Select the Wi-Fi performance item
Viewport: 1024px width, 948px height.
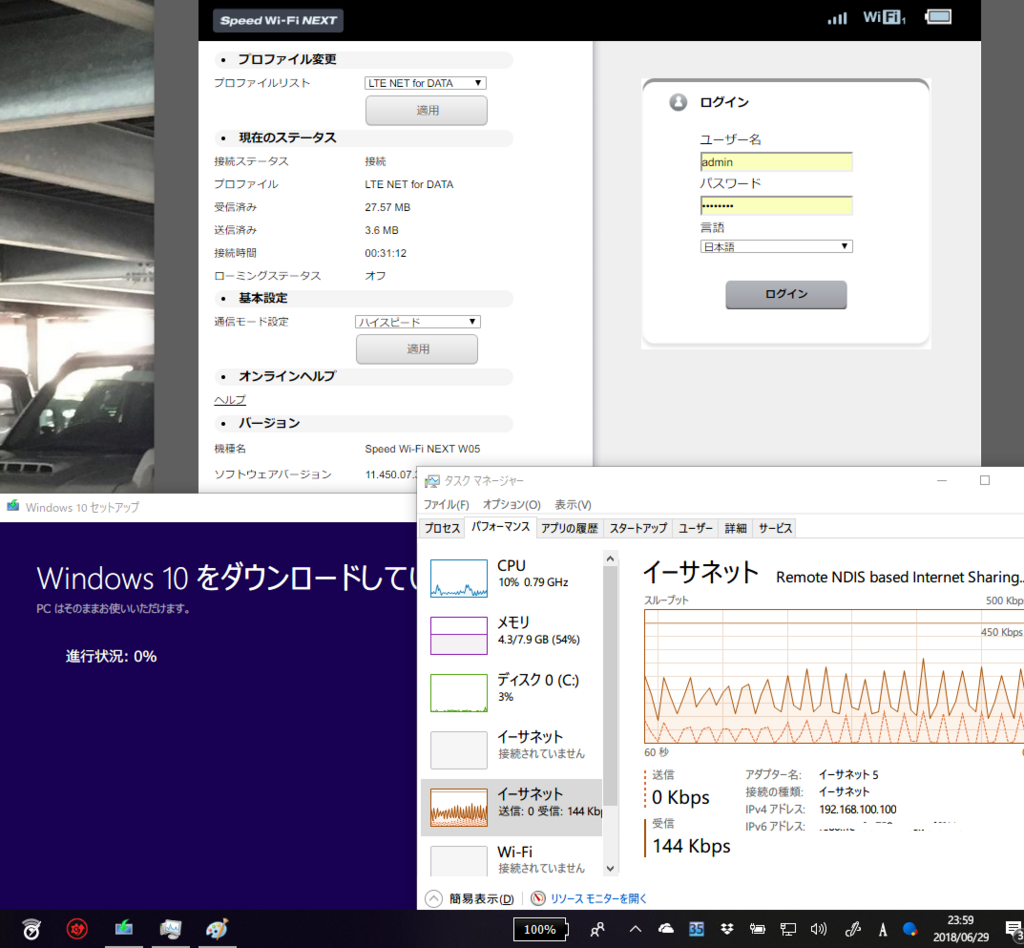pos(512,860)
